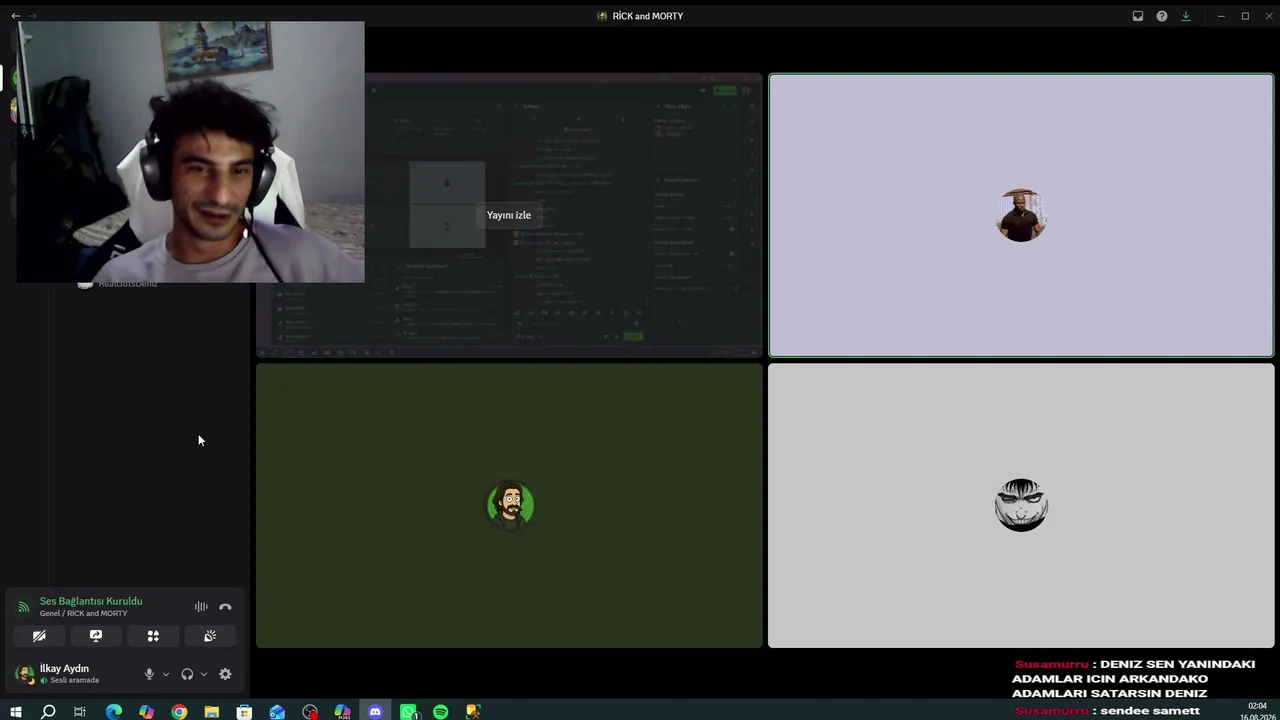The height and width of the screenshot is (720, 1280).
Task: Open Spotify from the taskbar
Action: [441, 712]
